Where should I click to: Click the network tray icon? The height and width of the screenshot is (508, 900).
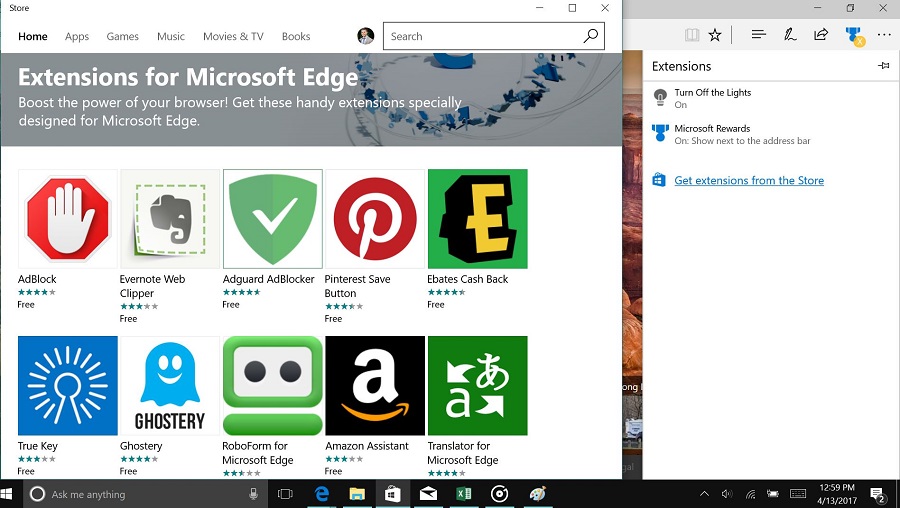(750, 494)
